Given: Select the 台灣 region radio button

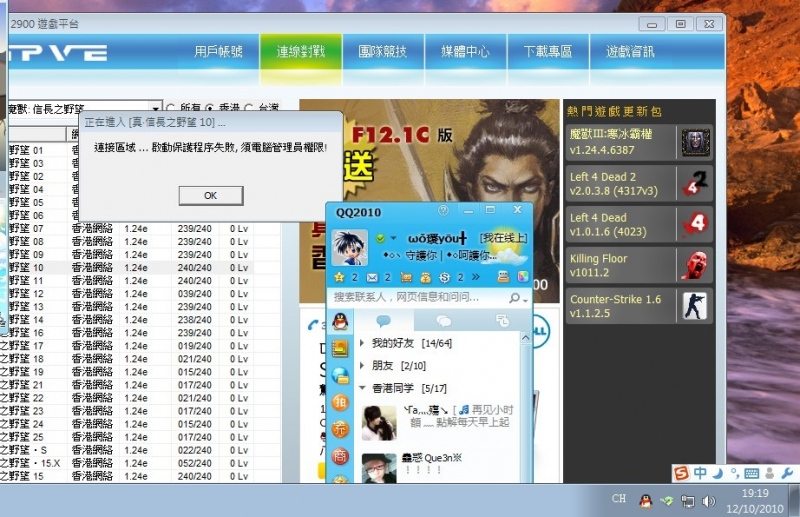Looking at the screenshot, I should tap(248, 108).
